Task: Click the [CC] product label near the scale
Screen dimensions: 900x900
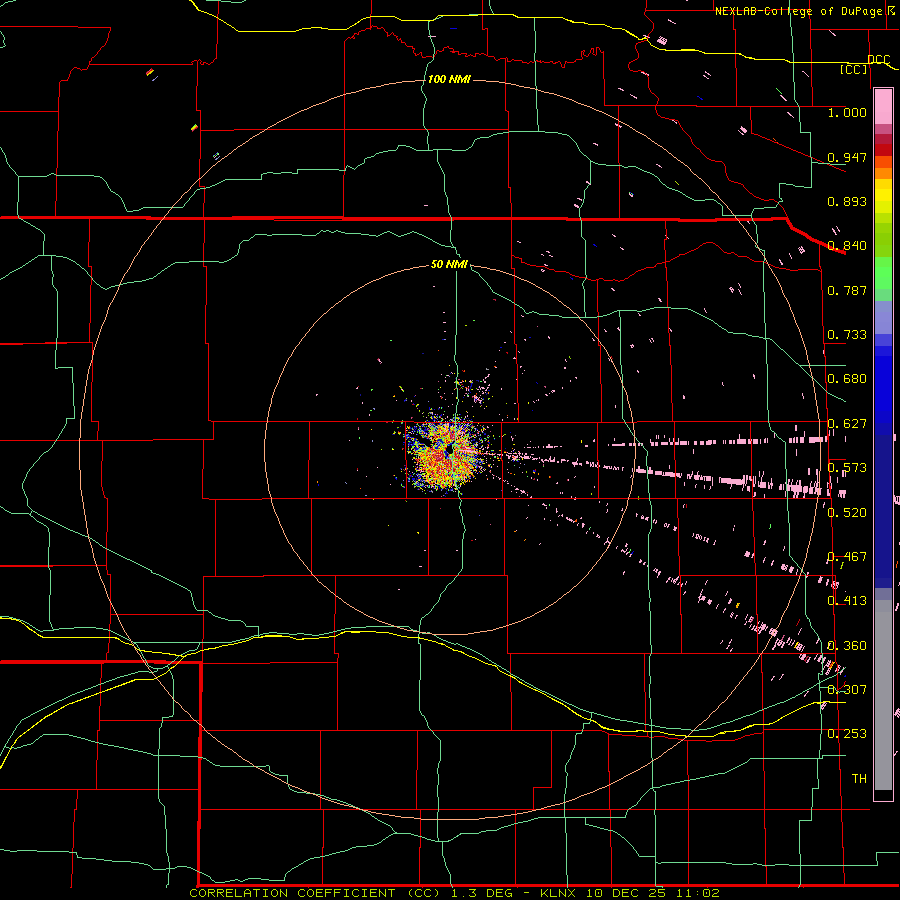Action: coord(854,69)
